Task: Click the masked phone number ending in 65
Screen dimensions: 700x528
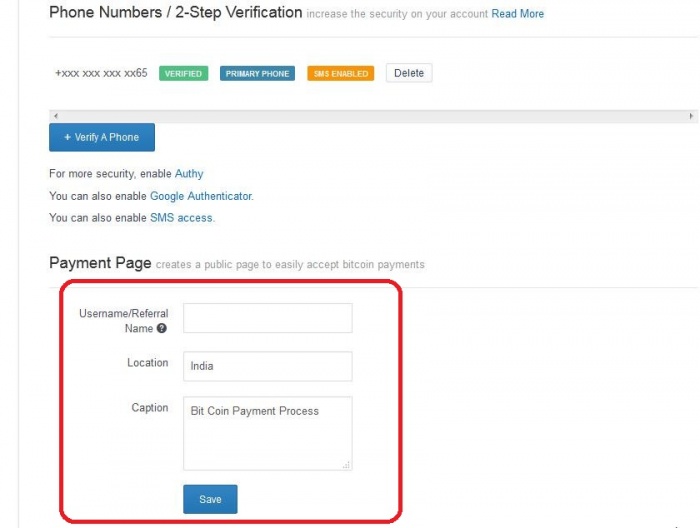Action: [x=101, y=74]
